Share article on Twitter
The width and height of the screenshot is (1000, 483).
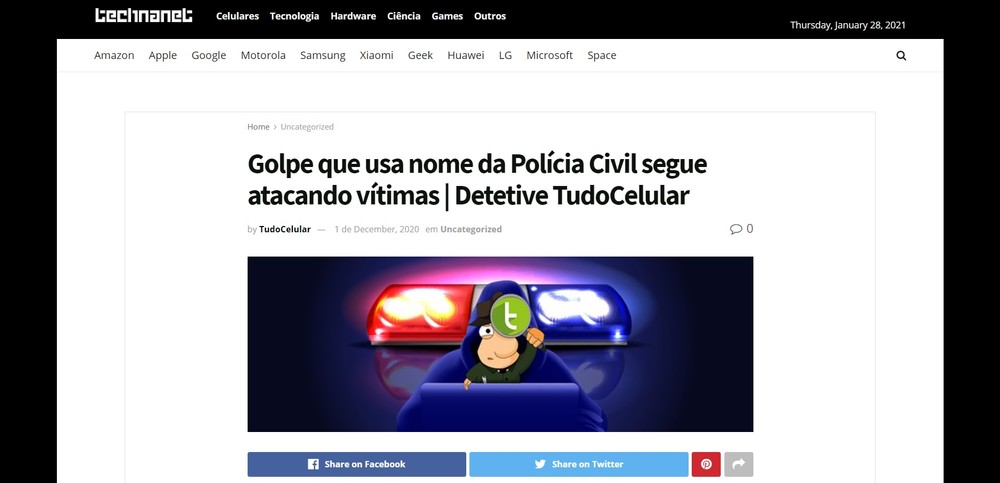pyautogui.click(x=578, y=464)
